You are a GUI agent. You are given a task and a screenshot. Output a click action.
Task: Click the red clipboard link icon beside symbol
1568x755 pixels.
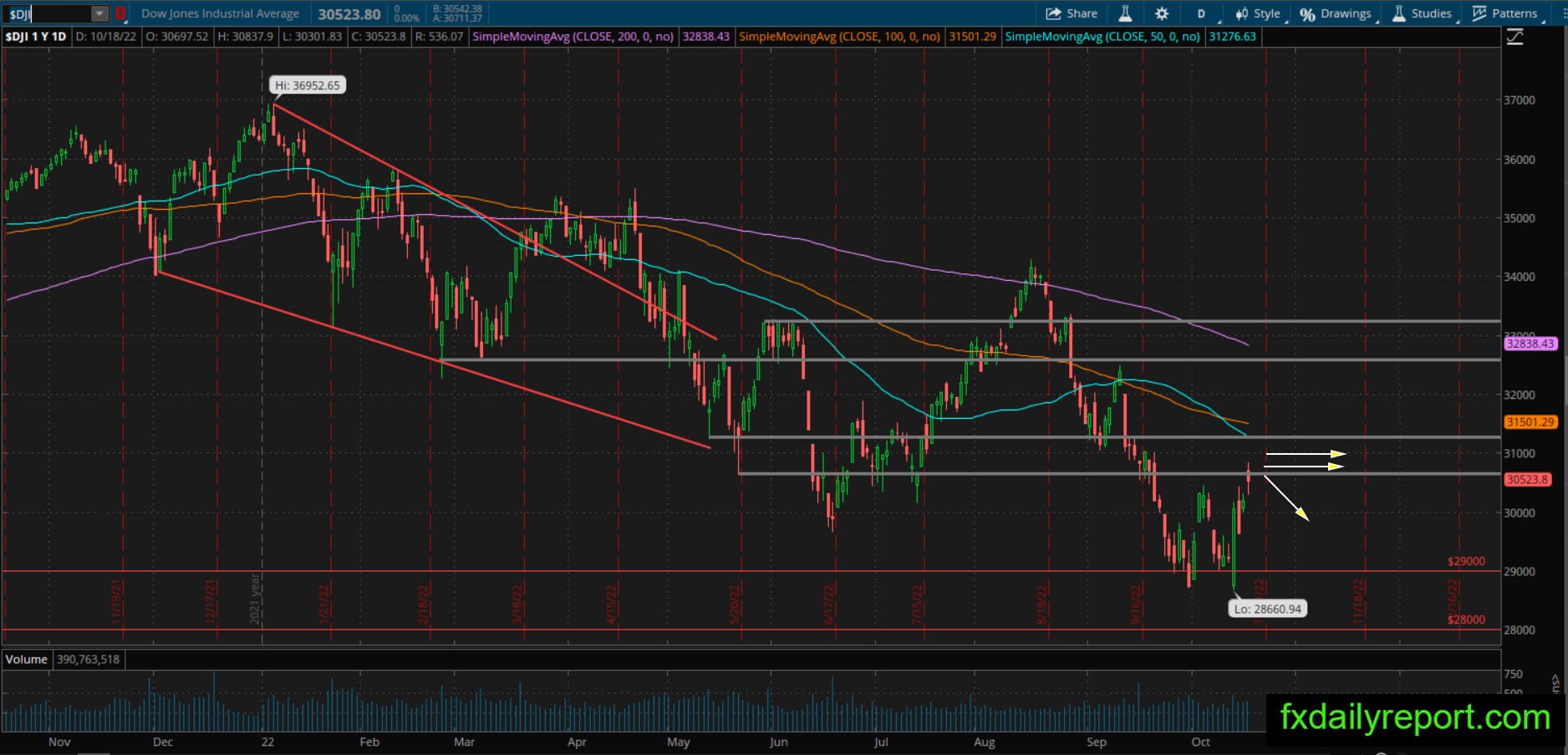click(x=120, y=13)
